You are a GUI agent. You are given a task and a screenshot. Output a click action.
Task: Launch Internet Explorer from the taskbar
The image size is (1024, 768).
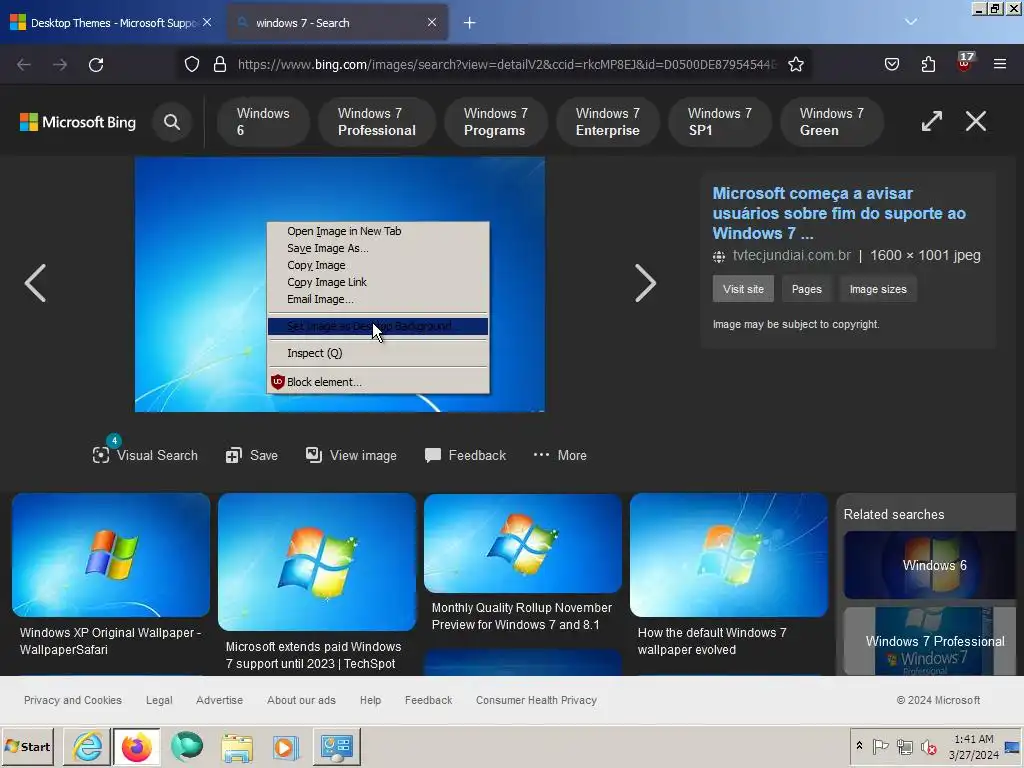tap(88, 746)
